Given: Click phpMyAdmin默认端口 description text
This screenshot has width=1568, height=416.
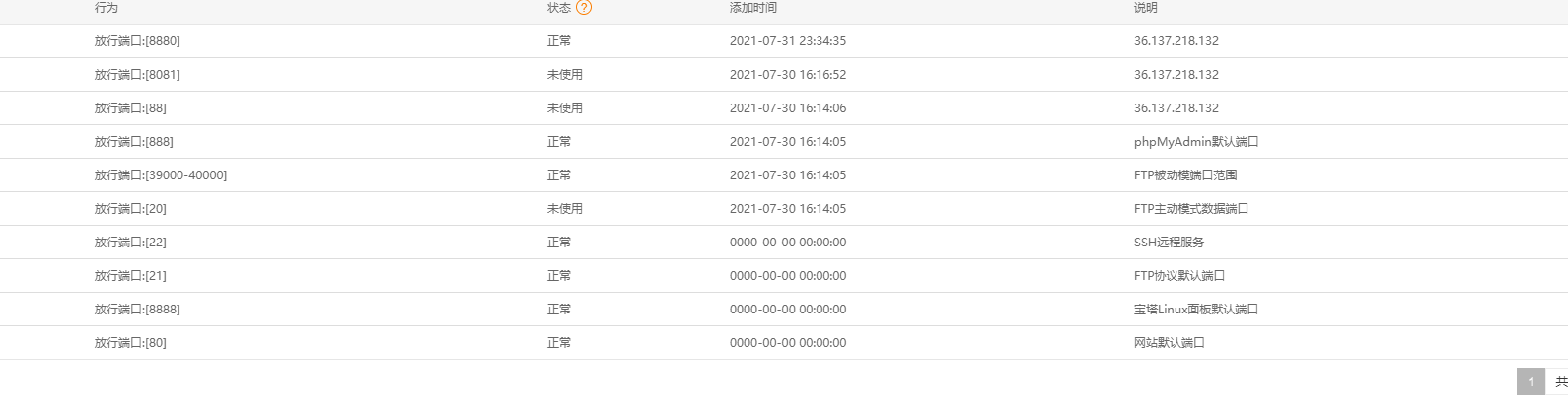Looking at the screenshot, I should pos(1196,142).
